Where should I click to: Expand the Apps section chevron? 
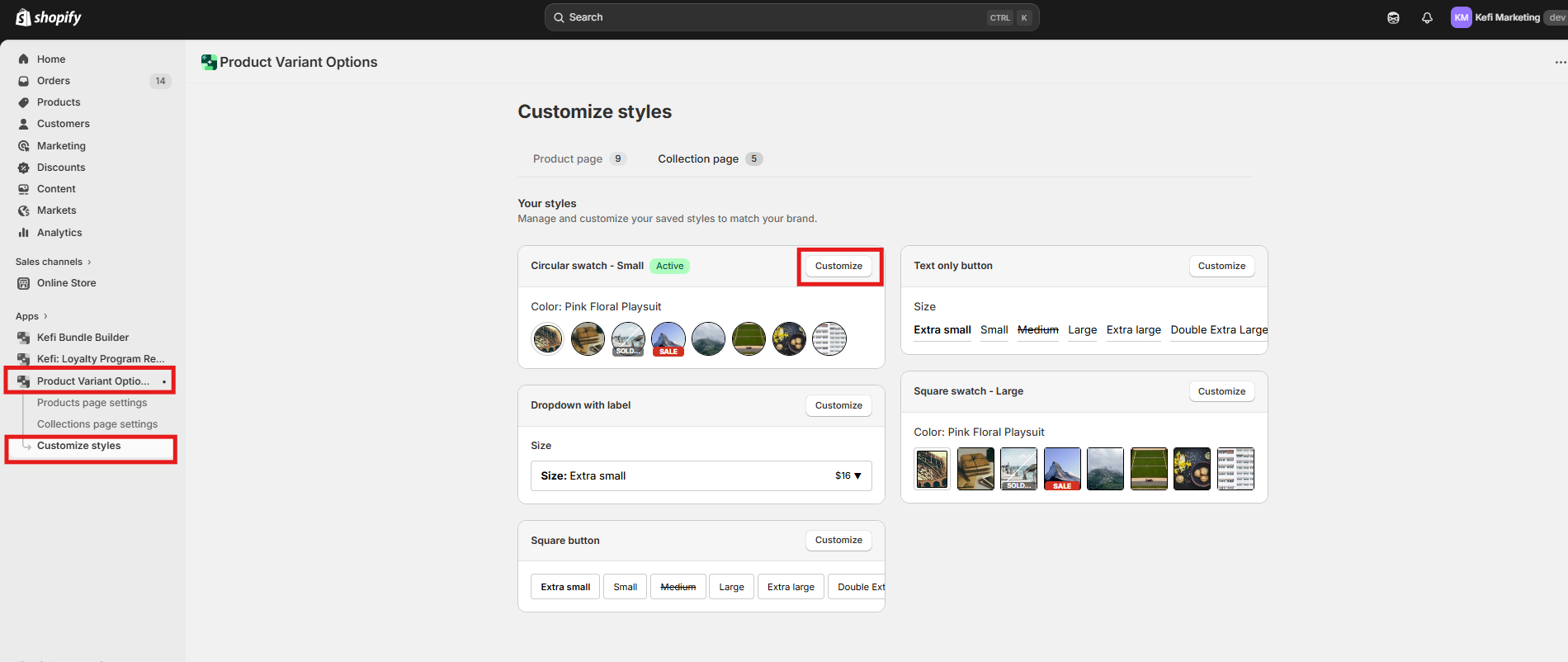tap(45, 316)
